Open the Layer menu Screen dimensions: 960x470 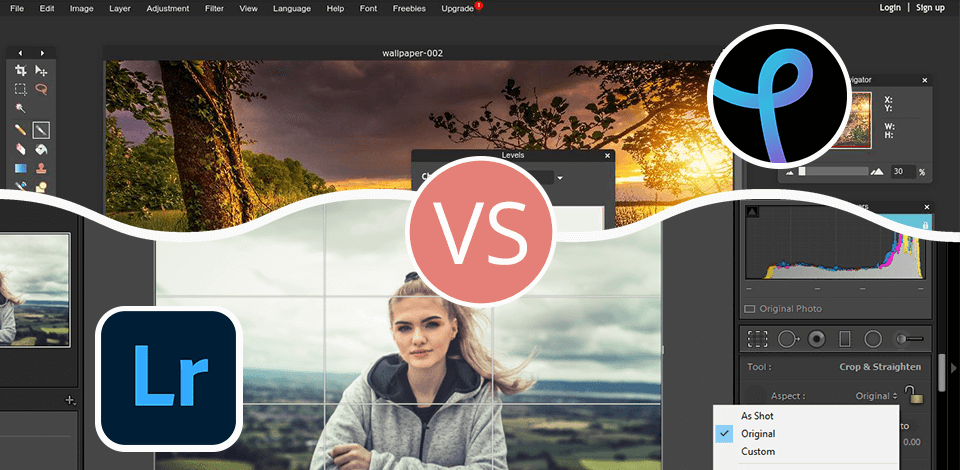[120, 9]
